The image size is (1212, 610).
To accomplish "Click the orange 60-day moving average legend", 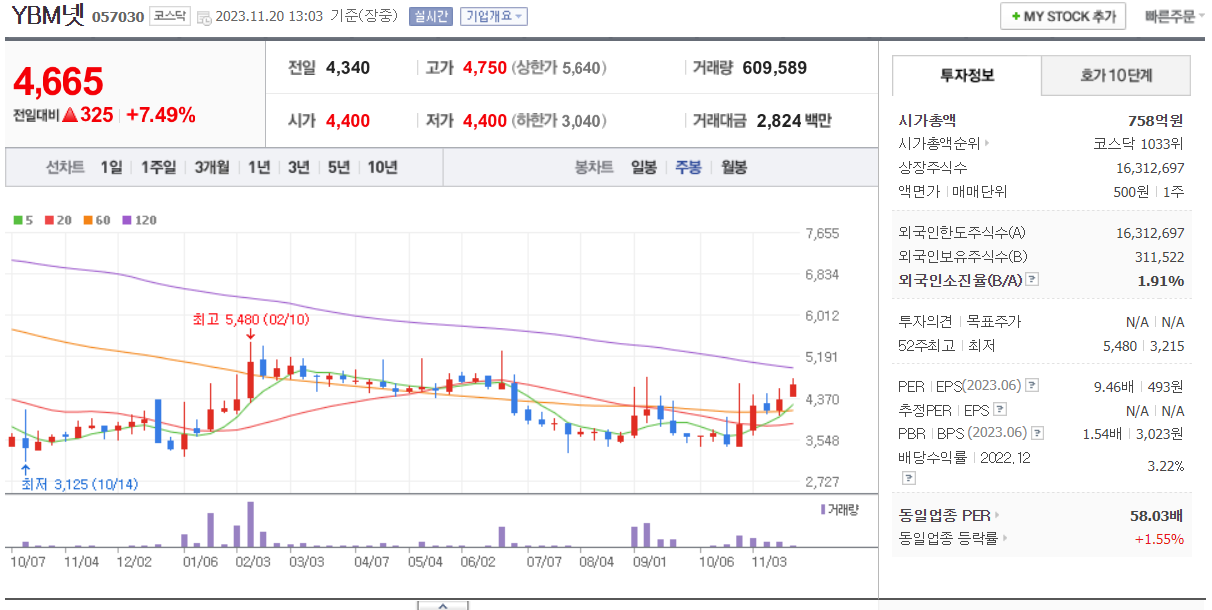I will (95, 220).
